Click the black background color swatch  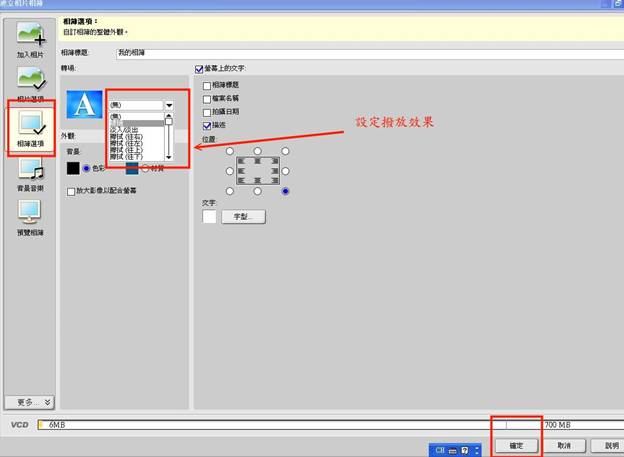pyautogui.click(x=73, y=167)
